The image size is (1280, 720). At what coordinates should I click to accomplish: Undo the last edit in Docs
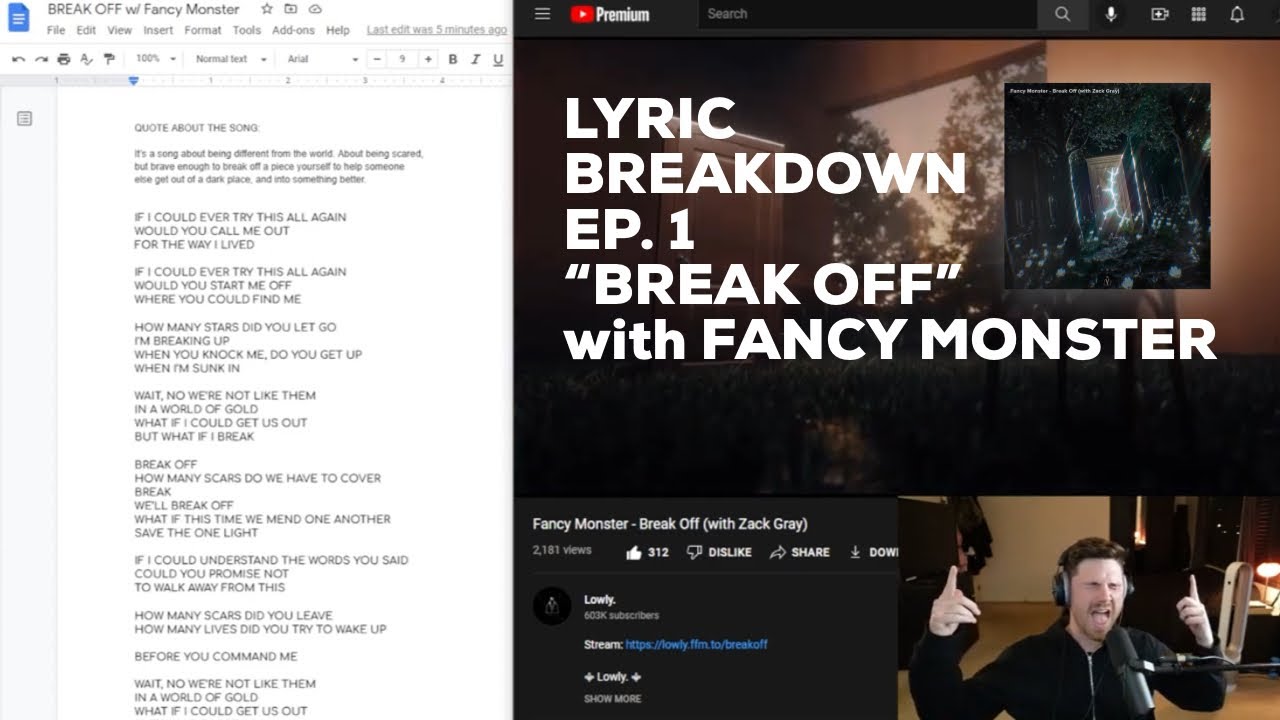pyautogui.click(x=18, y=60)
